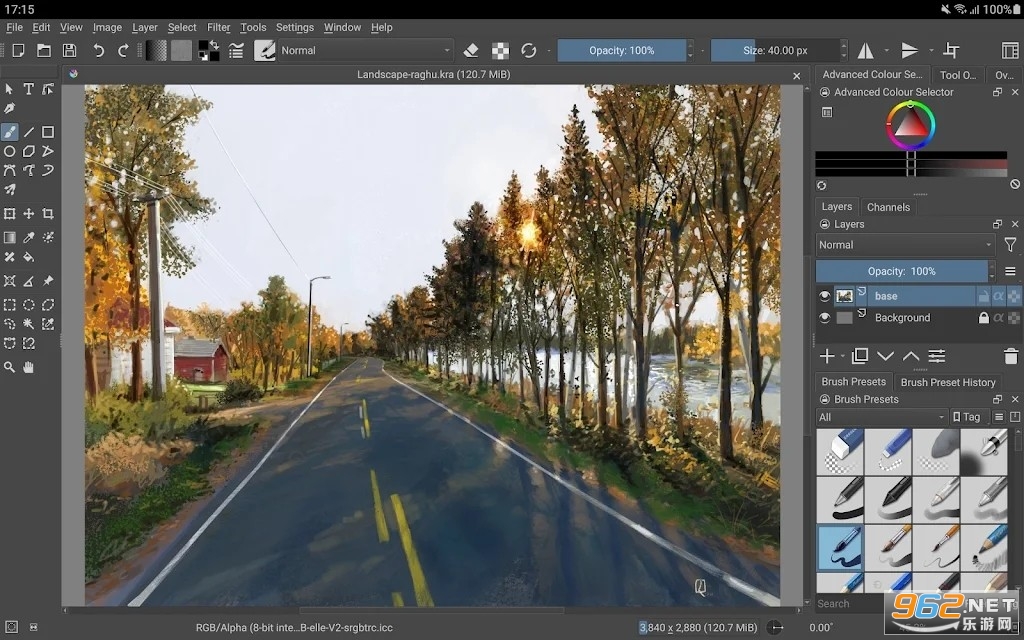Select the Gradient tool
1024x640 pixels.
point(9,237)
